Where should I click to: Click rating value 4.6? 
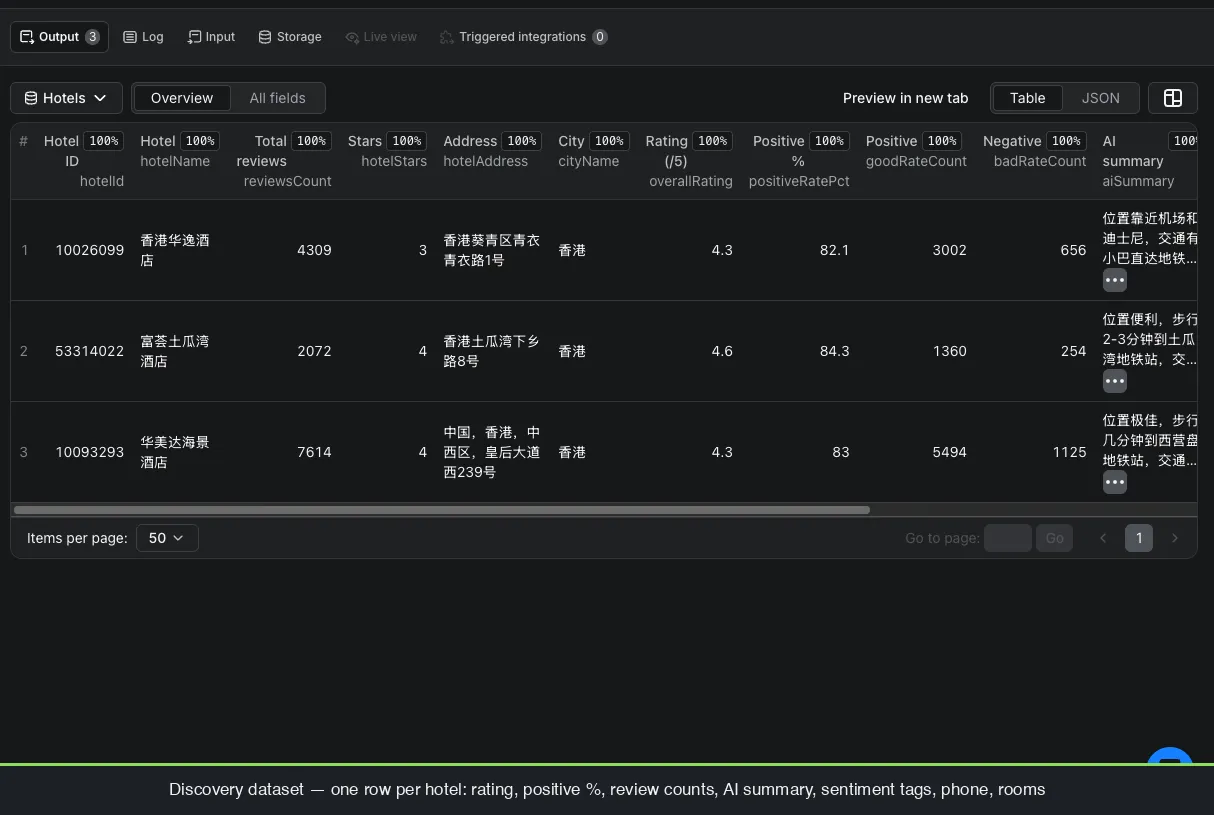click(x=722, y=351)
